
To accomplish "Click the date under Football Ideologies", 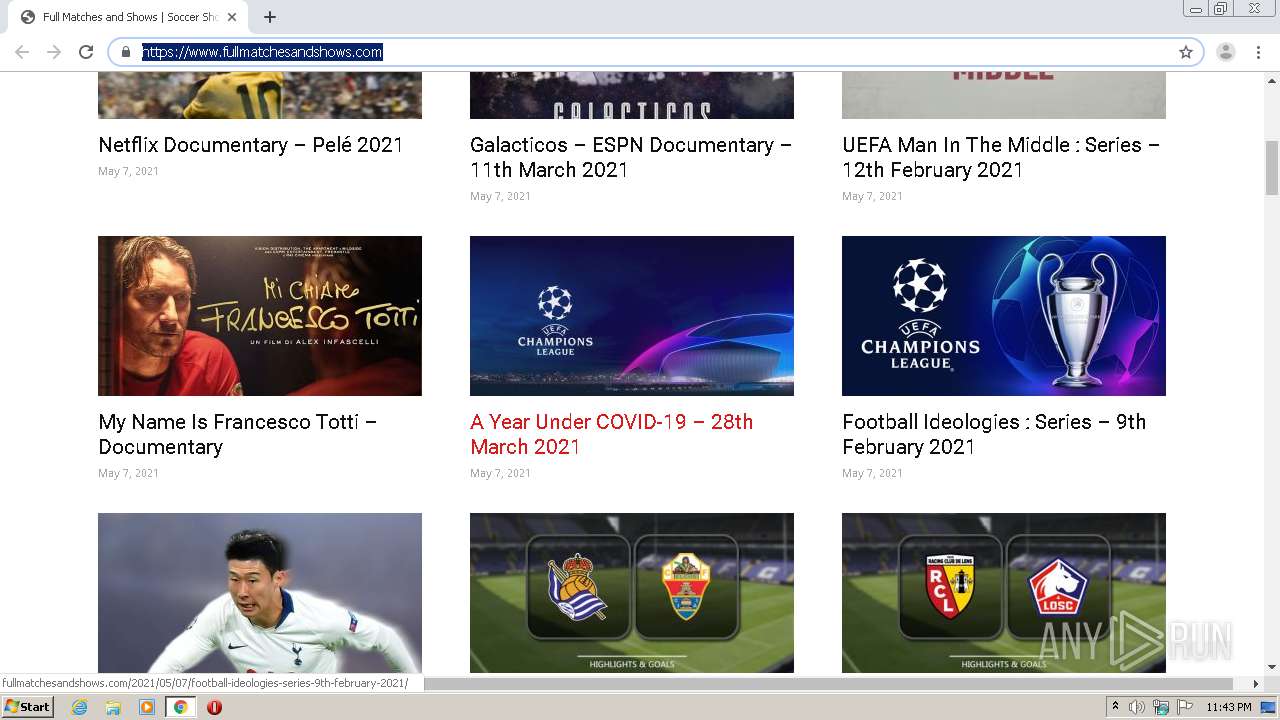I will point(872,473).
